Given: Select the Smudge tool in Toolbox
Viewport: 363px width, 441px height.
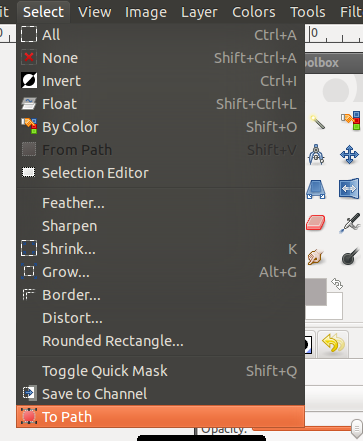Looking at the screenshot, I should (x=315, y=257).
